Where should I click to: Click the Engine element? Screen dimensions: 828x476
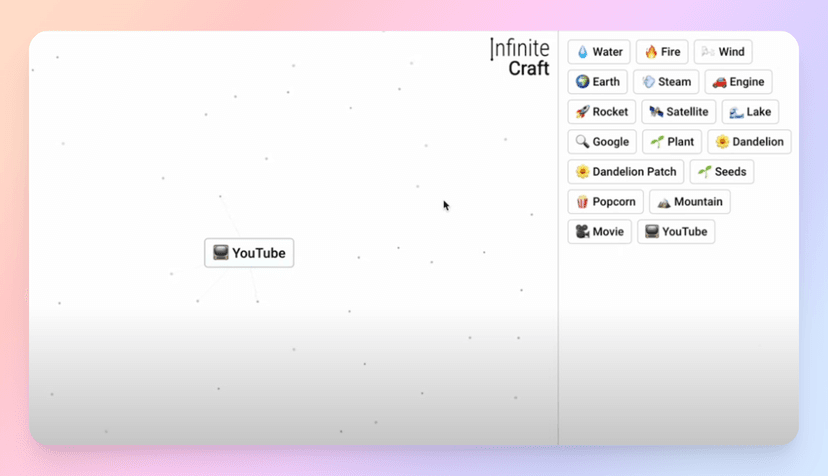point(738,82)
